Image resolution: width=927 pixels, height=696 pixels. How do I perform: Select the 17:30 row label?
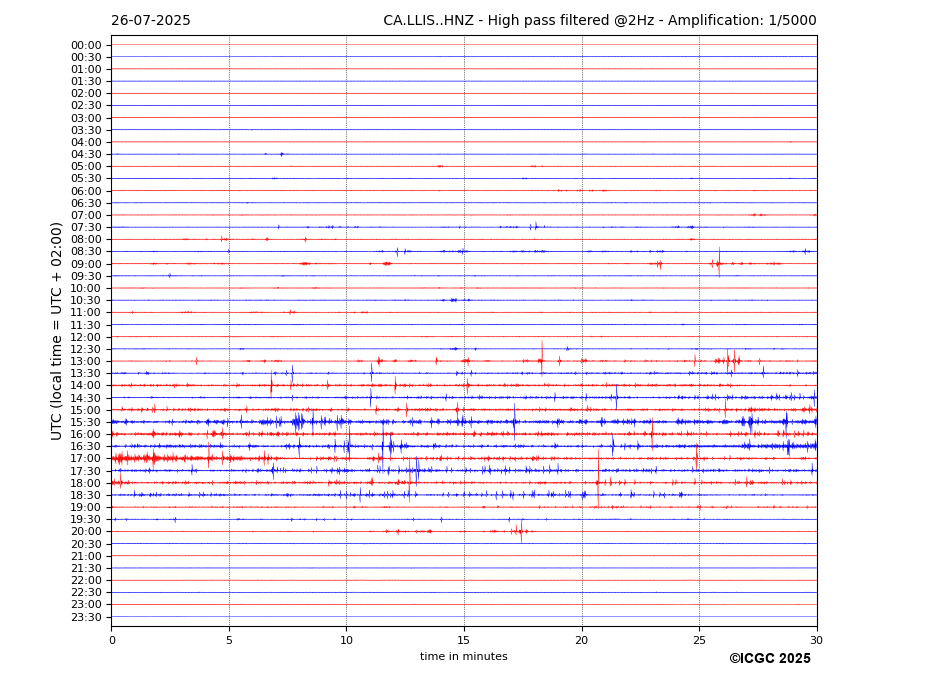86,471
